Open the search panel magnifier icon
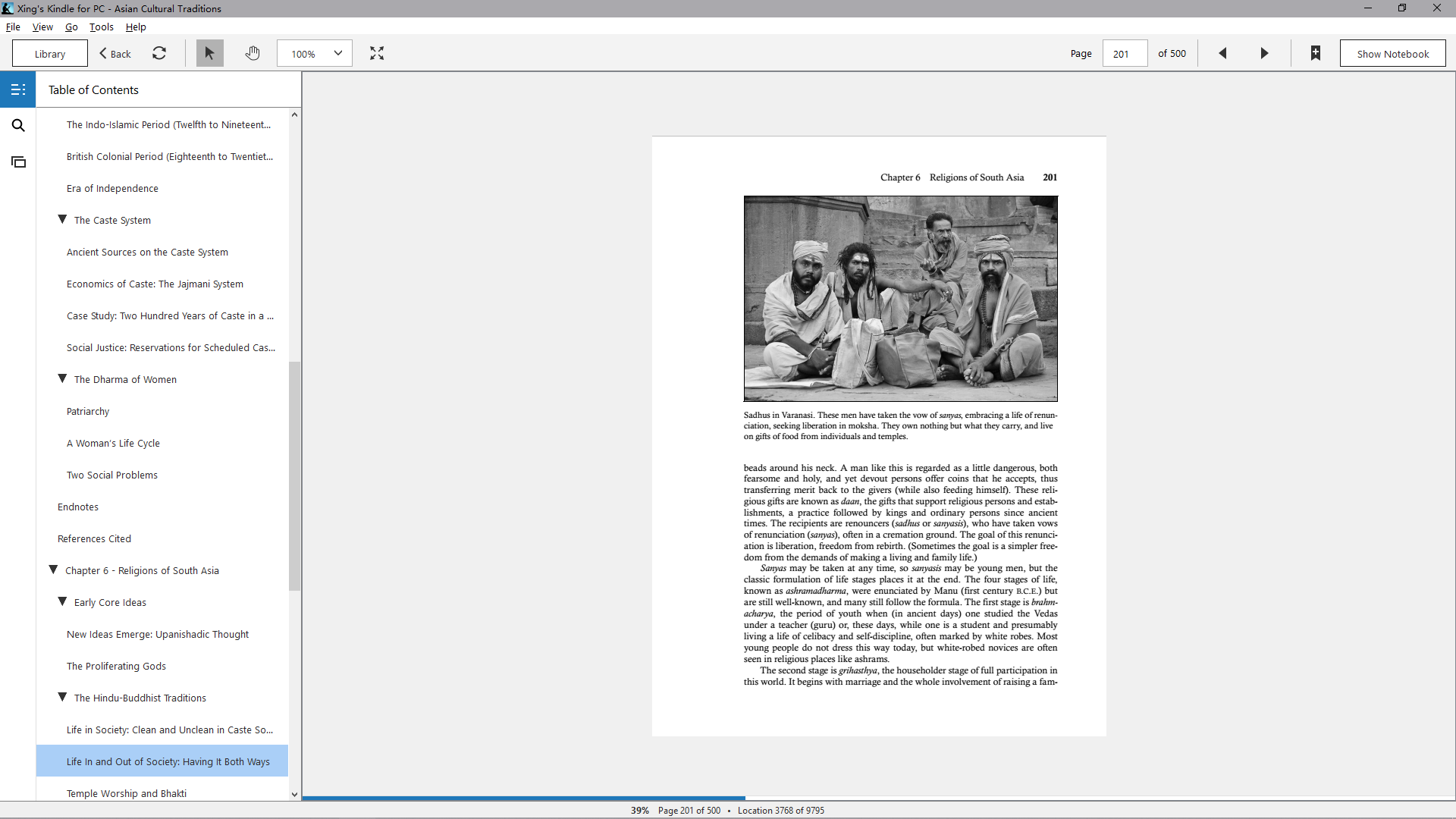This screenshot has height=819, width=1456. (x=18, y=125)
